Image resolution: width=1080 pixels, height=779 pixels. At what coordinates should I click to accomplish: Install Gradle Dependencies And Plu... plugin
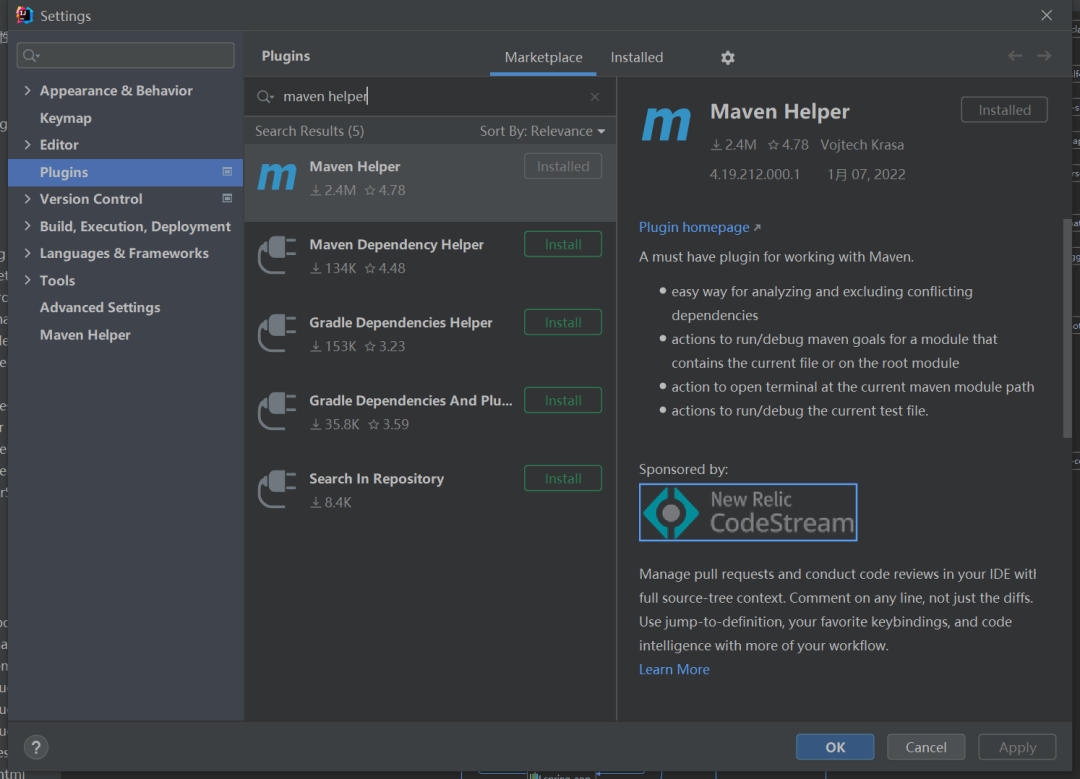[563, 400]
